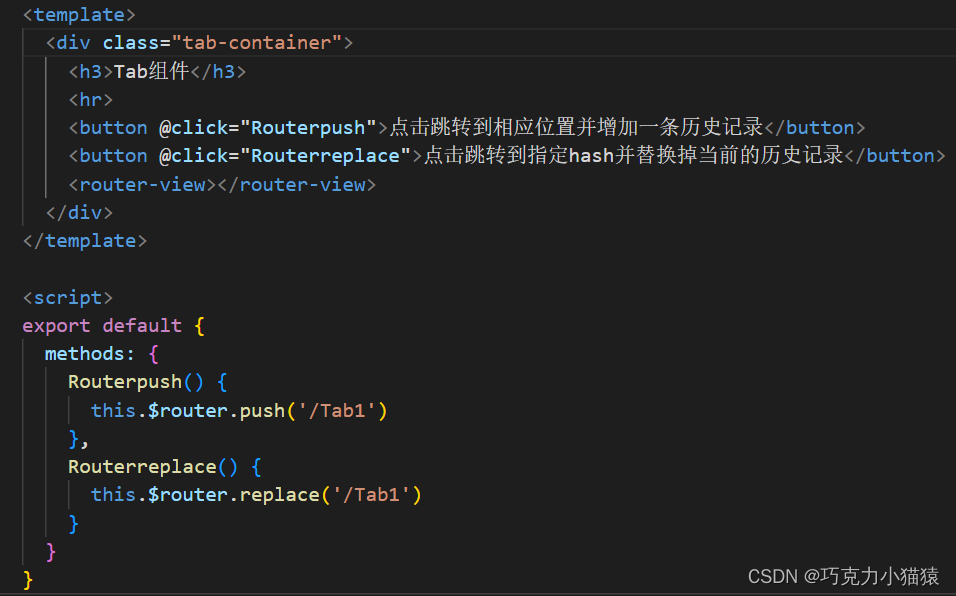
Task: Click the text 点击跳转到相应位置并增加一条历史记录
Action: (577, 127)
